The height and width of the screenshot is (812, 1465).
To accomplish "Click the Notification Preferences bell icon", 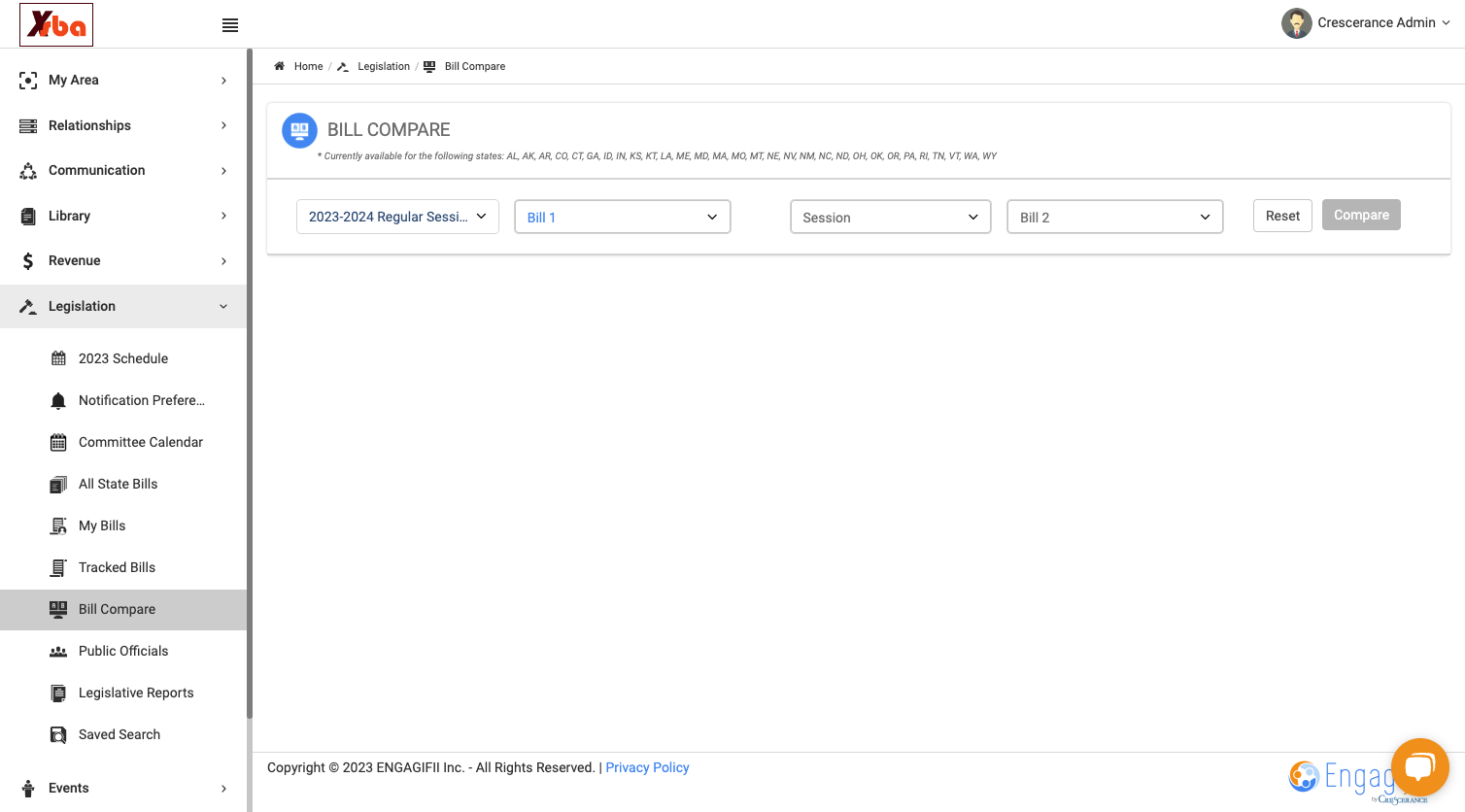I will [58, 401].
